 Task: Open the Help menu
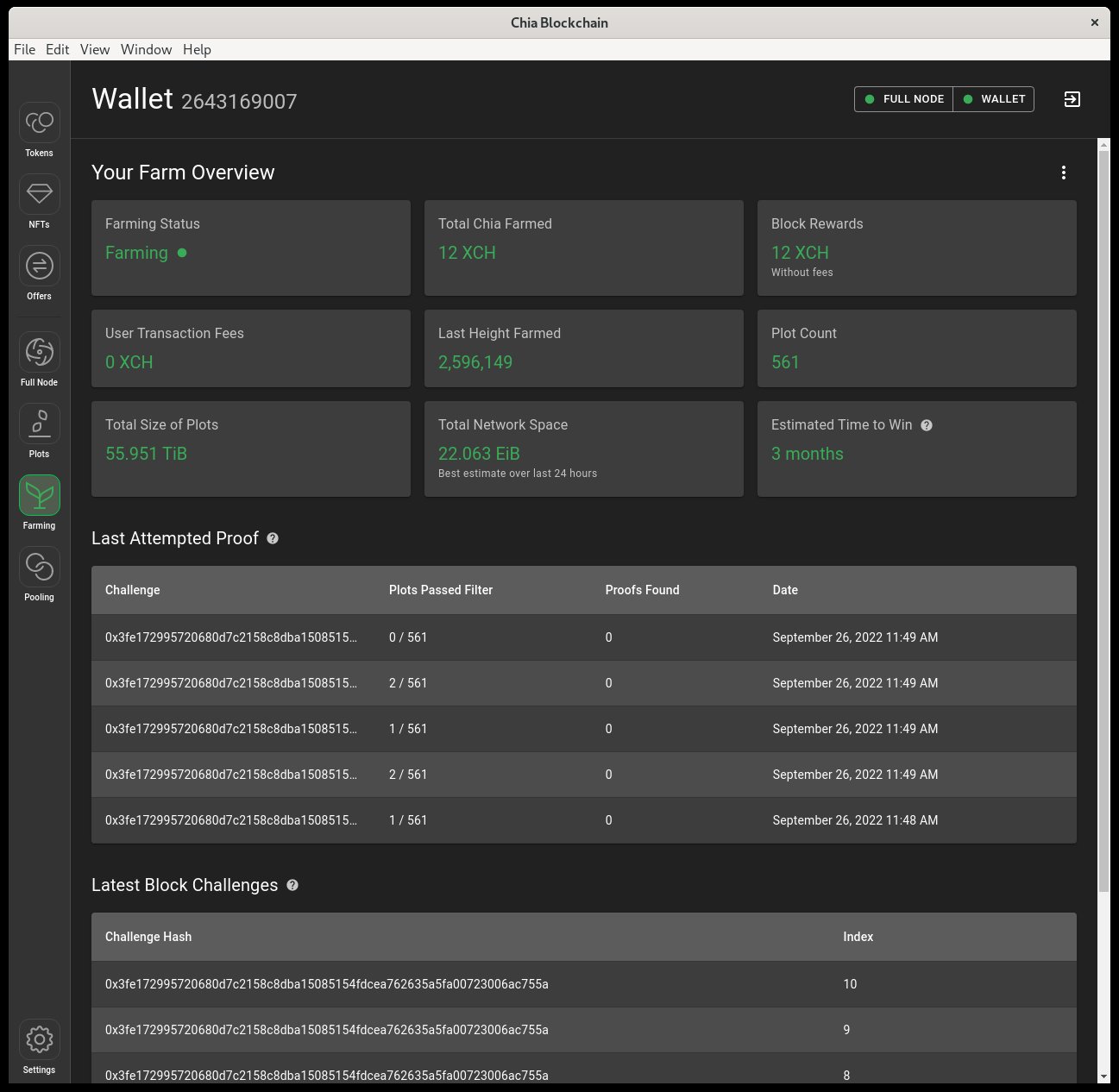click(x=197, y=49)
